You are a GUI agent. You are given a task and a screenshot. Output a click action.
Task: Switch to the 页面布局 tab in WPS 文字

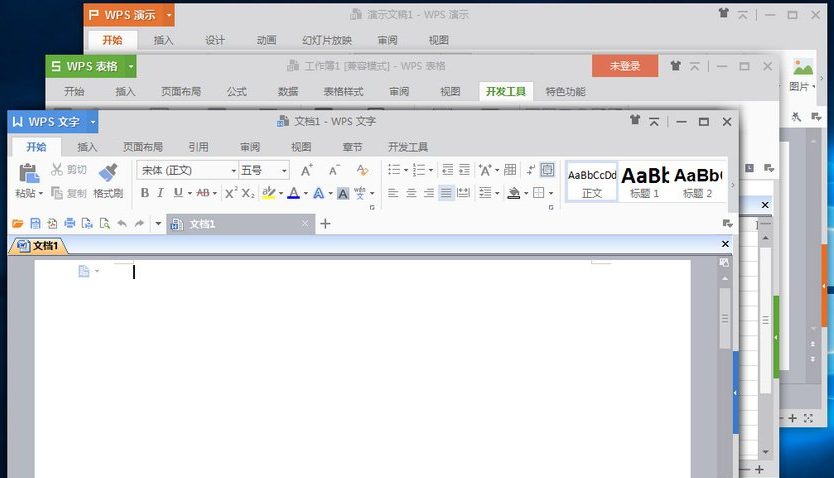[143, 147]
